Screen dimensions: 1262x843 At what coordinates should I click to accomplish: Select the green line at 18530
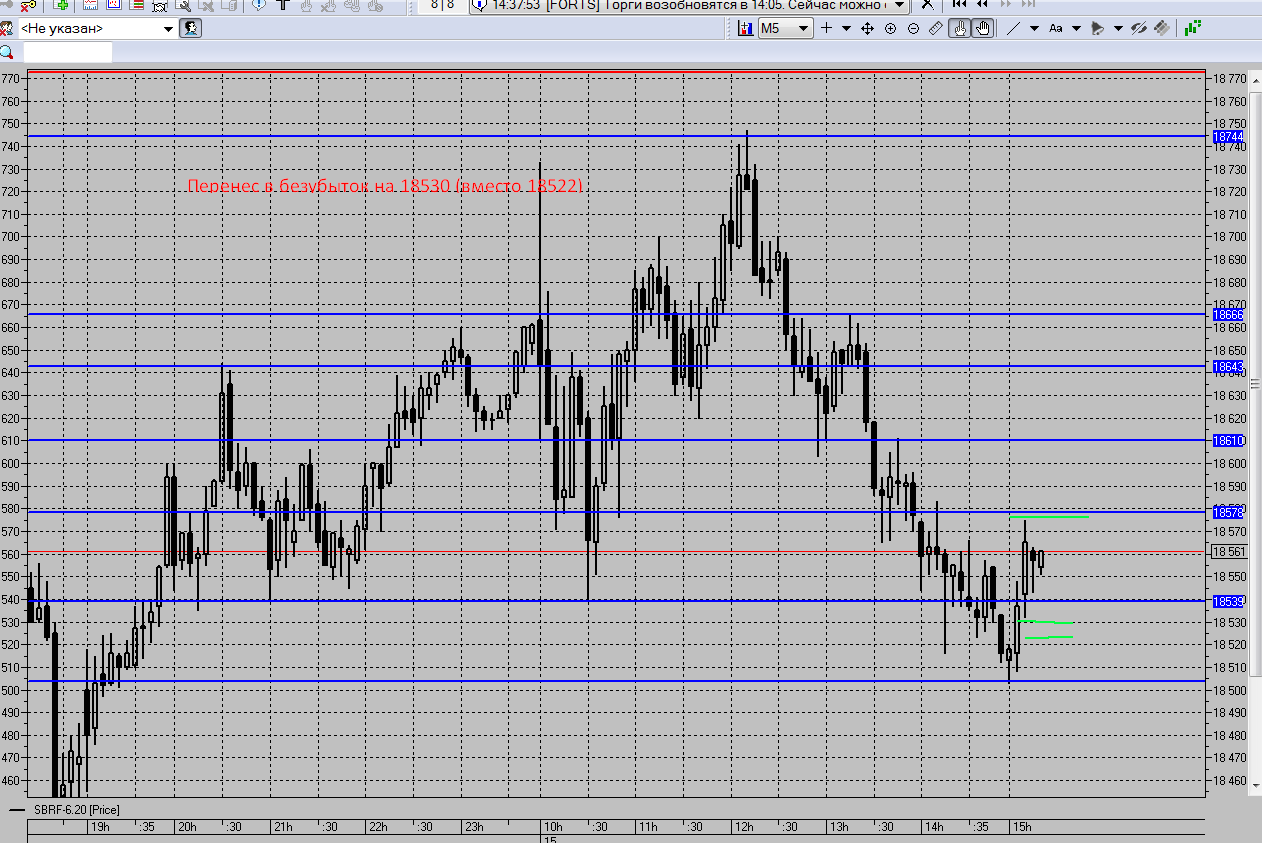click(1046, 622)
